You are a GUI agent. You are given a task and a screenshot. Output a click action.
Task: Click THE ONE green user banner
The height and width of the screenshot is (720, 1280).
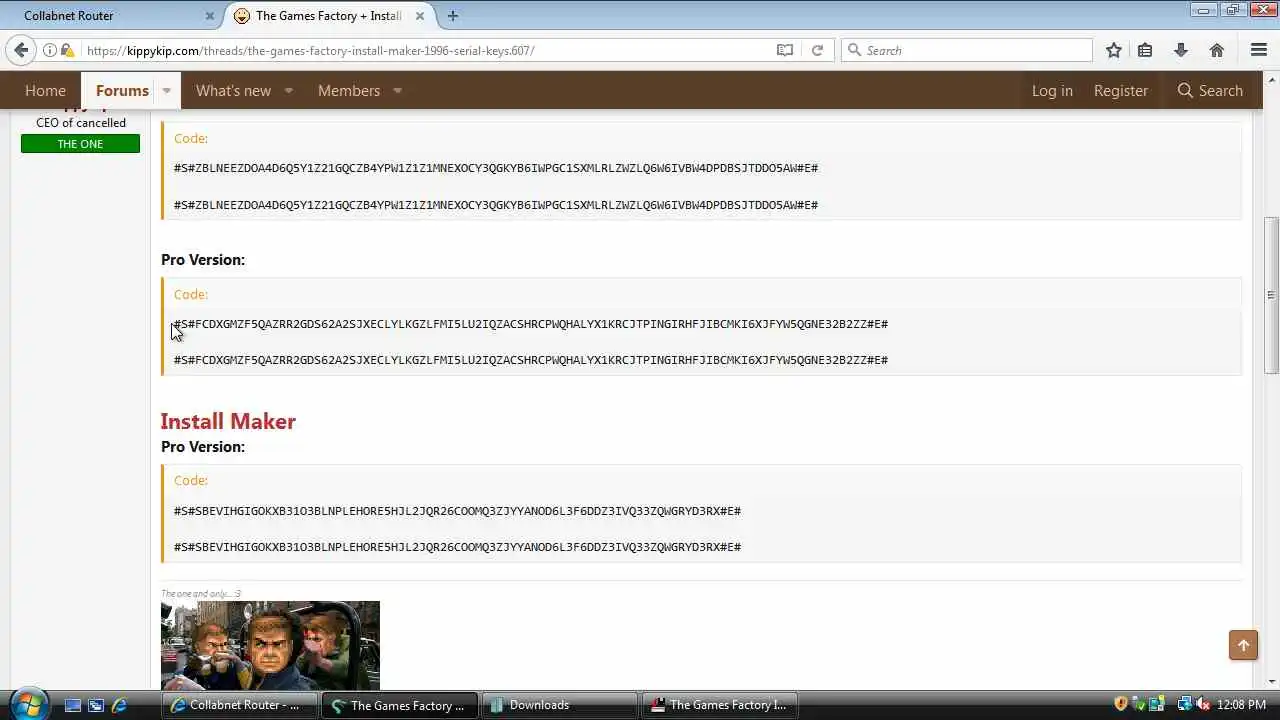80,144
